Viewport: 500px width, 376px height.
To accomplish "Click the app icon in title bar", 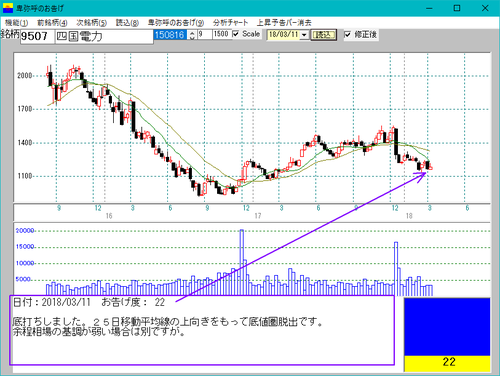I will pos(8,8).
